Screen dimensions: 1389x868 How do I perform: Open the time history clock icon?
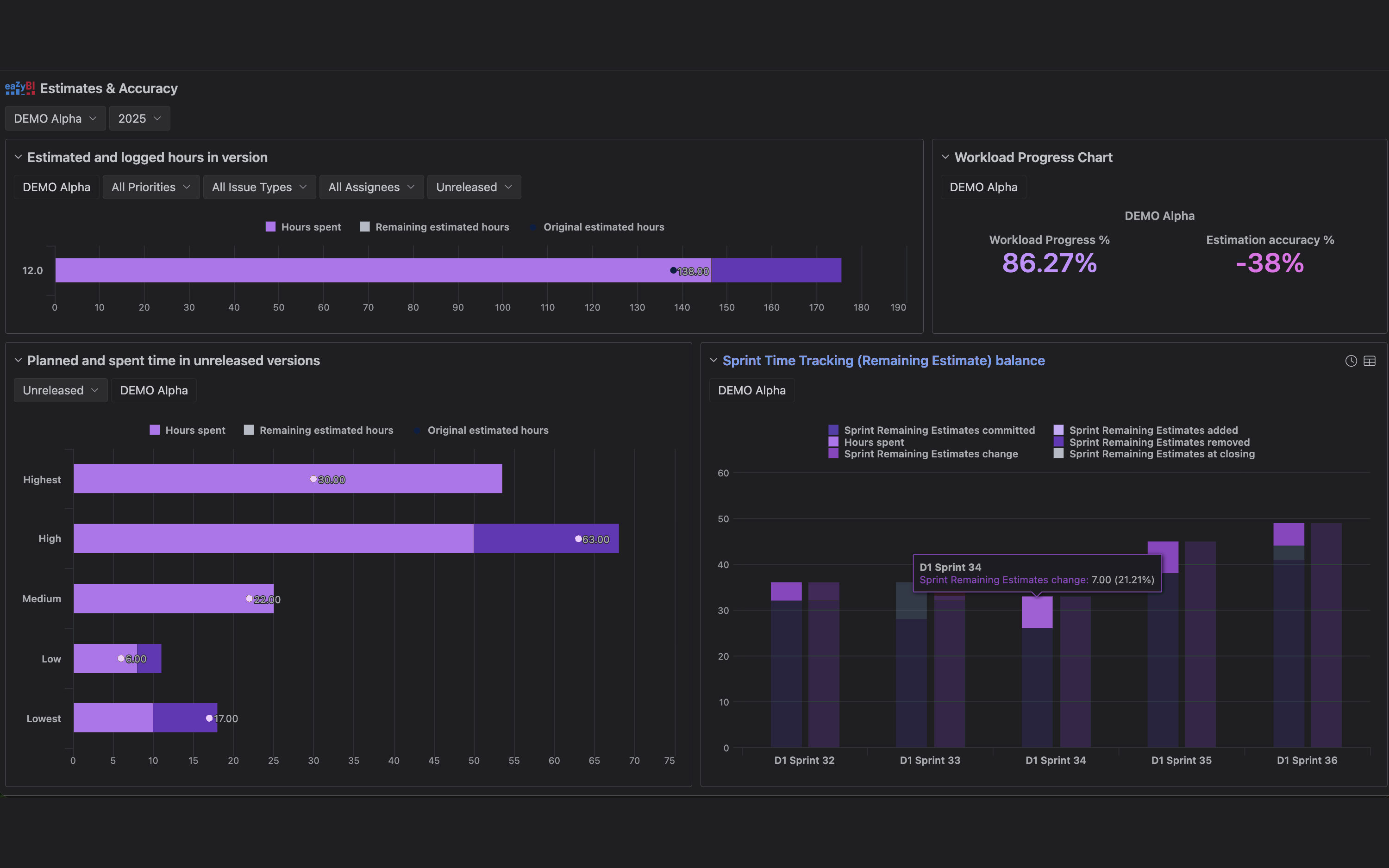(1351, 361)
